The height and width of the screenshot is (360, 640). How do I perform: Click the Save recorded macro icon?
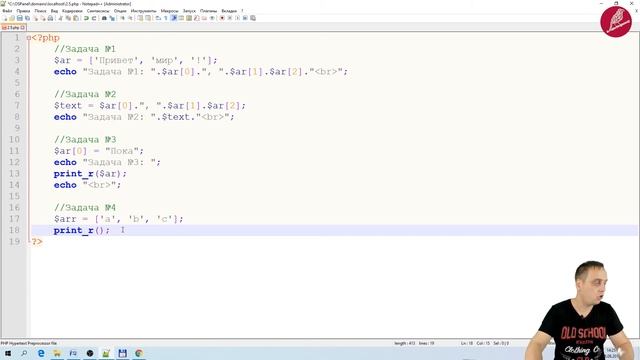[x=253, y=18]
